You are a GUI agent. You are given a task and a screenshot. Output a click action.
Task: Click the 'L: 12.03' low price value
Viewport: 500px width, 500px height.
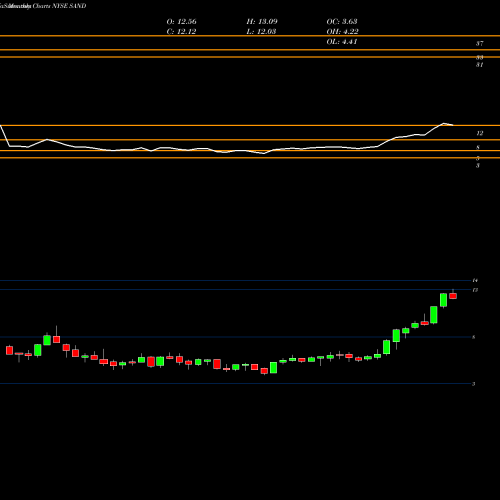261,32
